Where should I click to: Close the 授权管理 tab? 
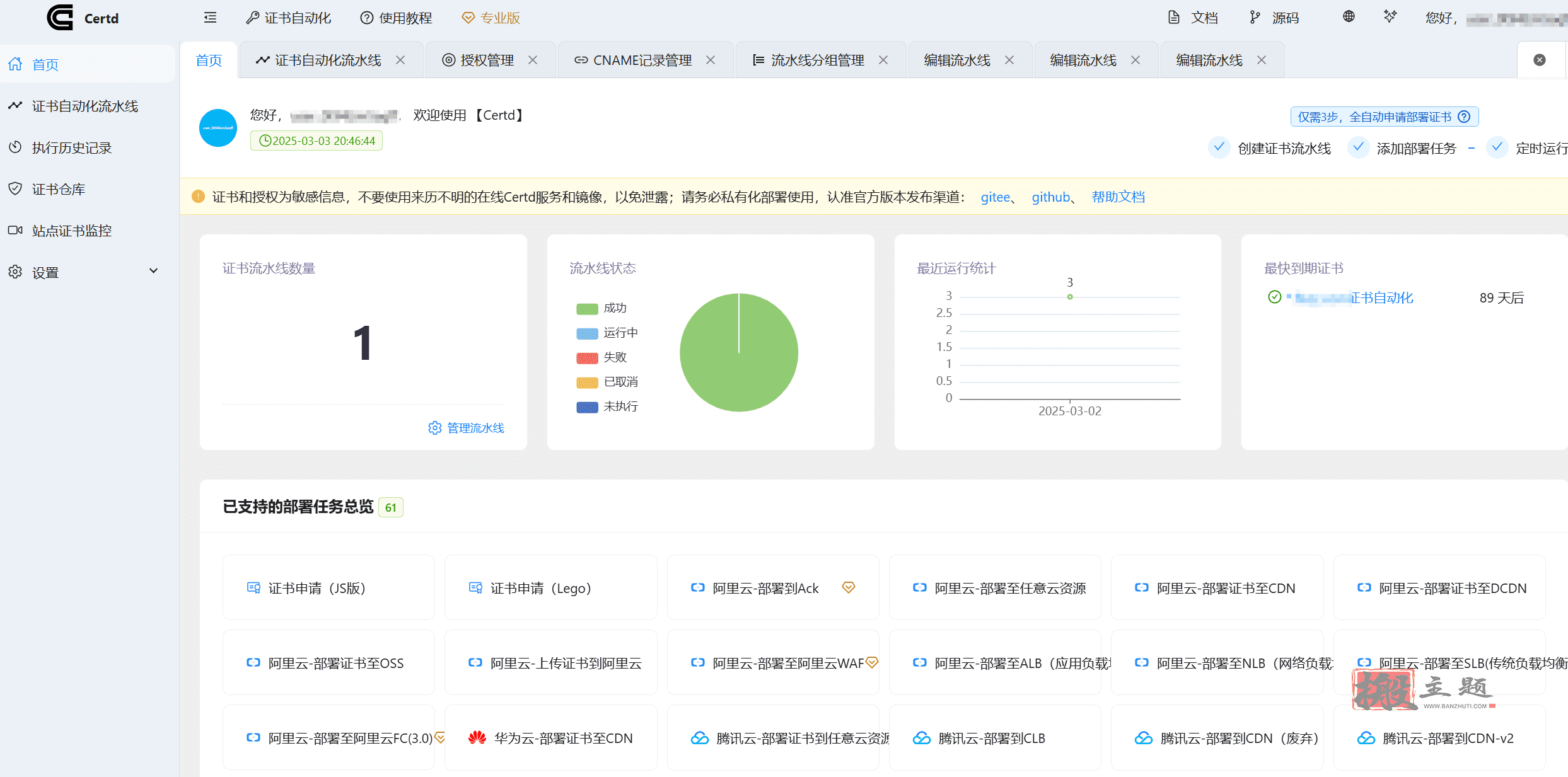533,60
